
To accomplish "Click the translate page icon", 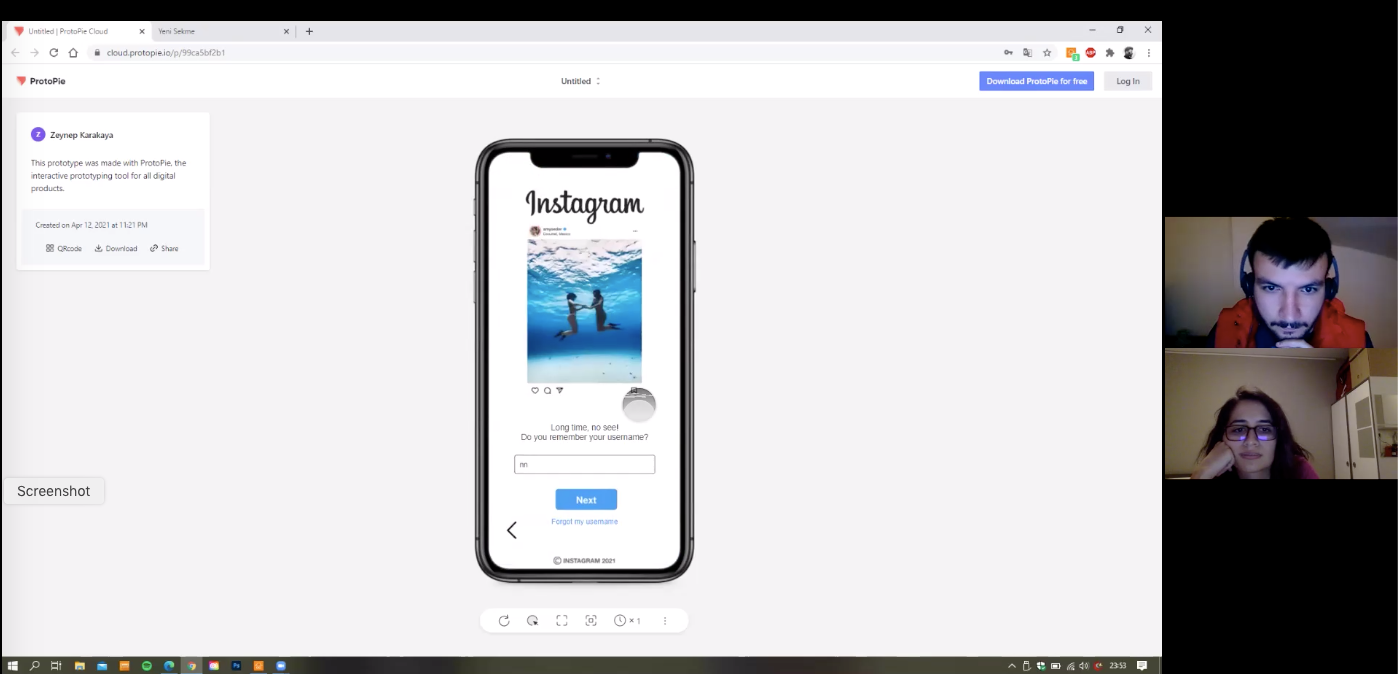I will pos(1027,53).
